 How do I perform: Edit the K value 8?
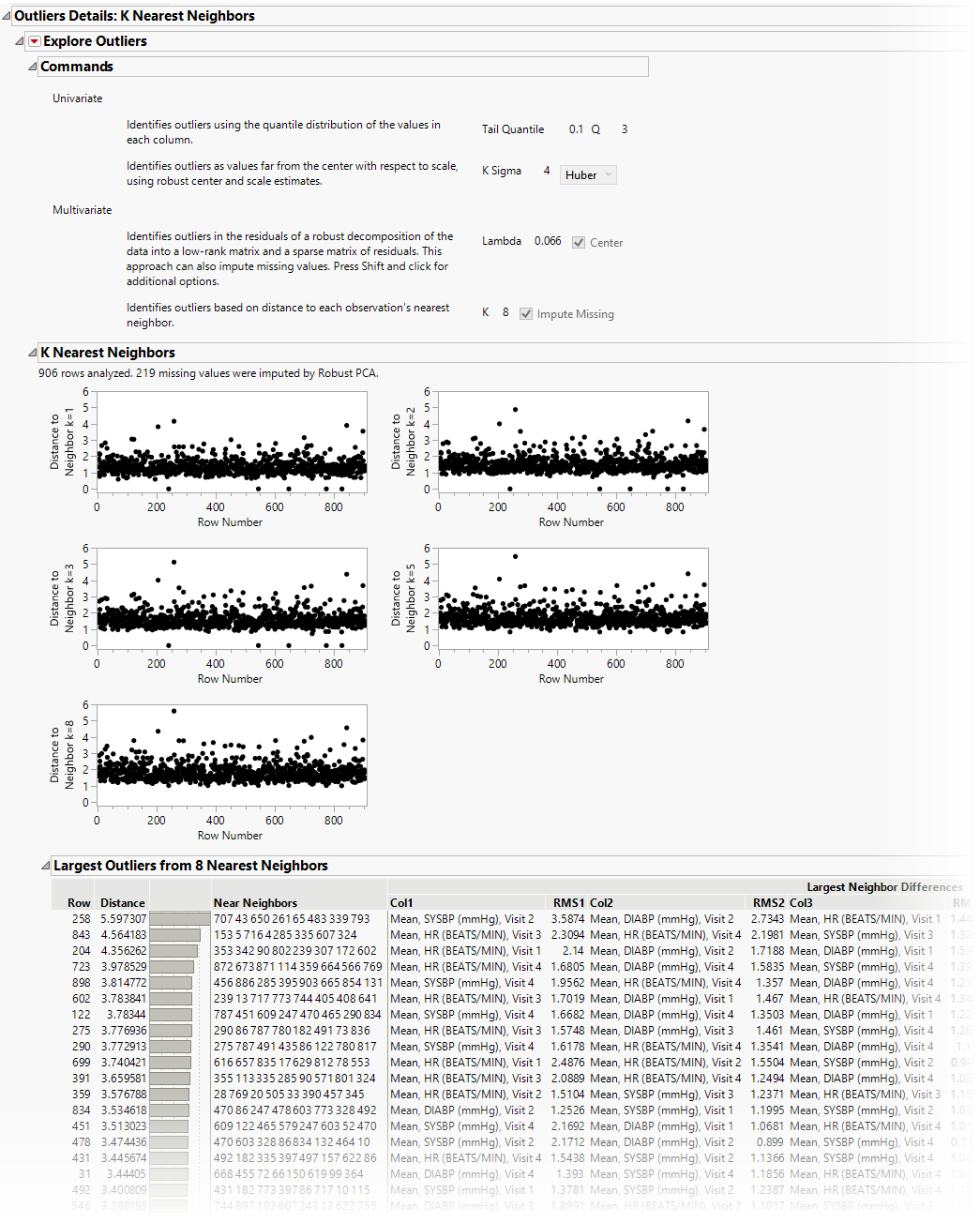coord(505,312)
